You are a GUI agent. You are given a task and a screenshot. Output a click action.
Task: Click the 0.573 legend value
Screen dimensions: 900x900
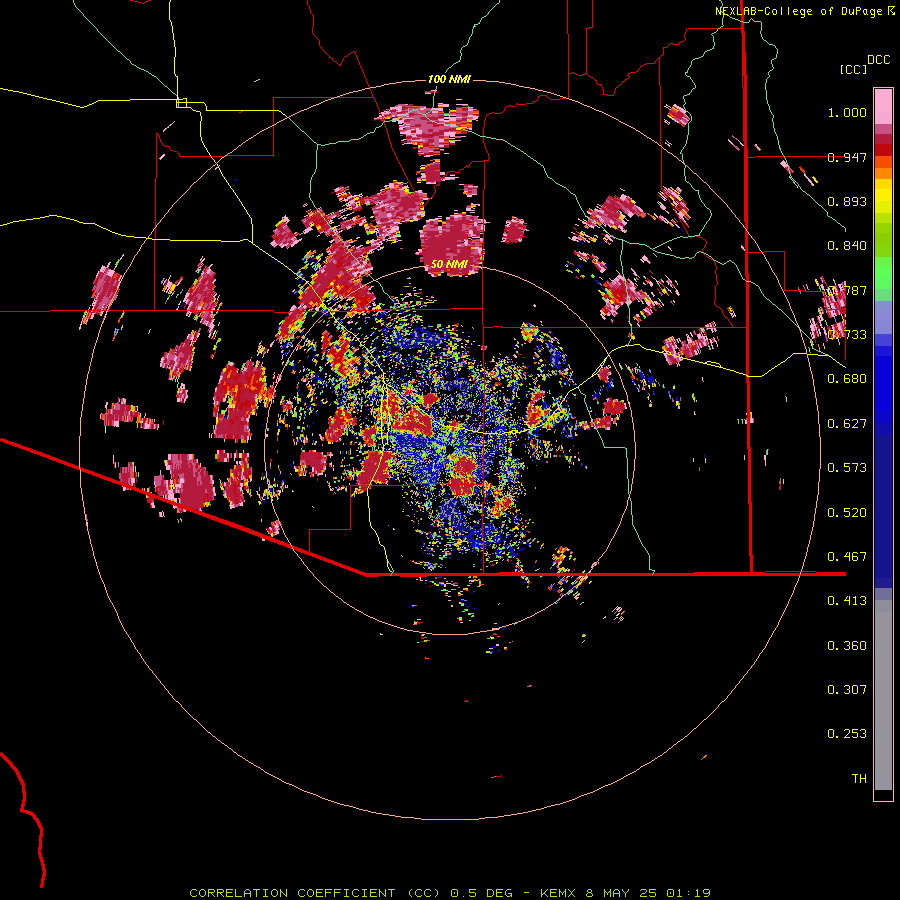[847, 468]
